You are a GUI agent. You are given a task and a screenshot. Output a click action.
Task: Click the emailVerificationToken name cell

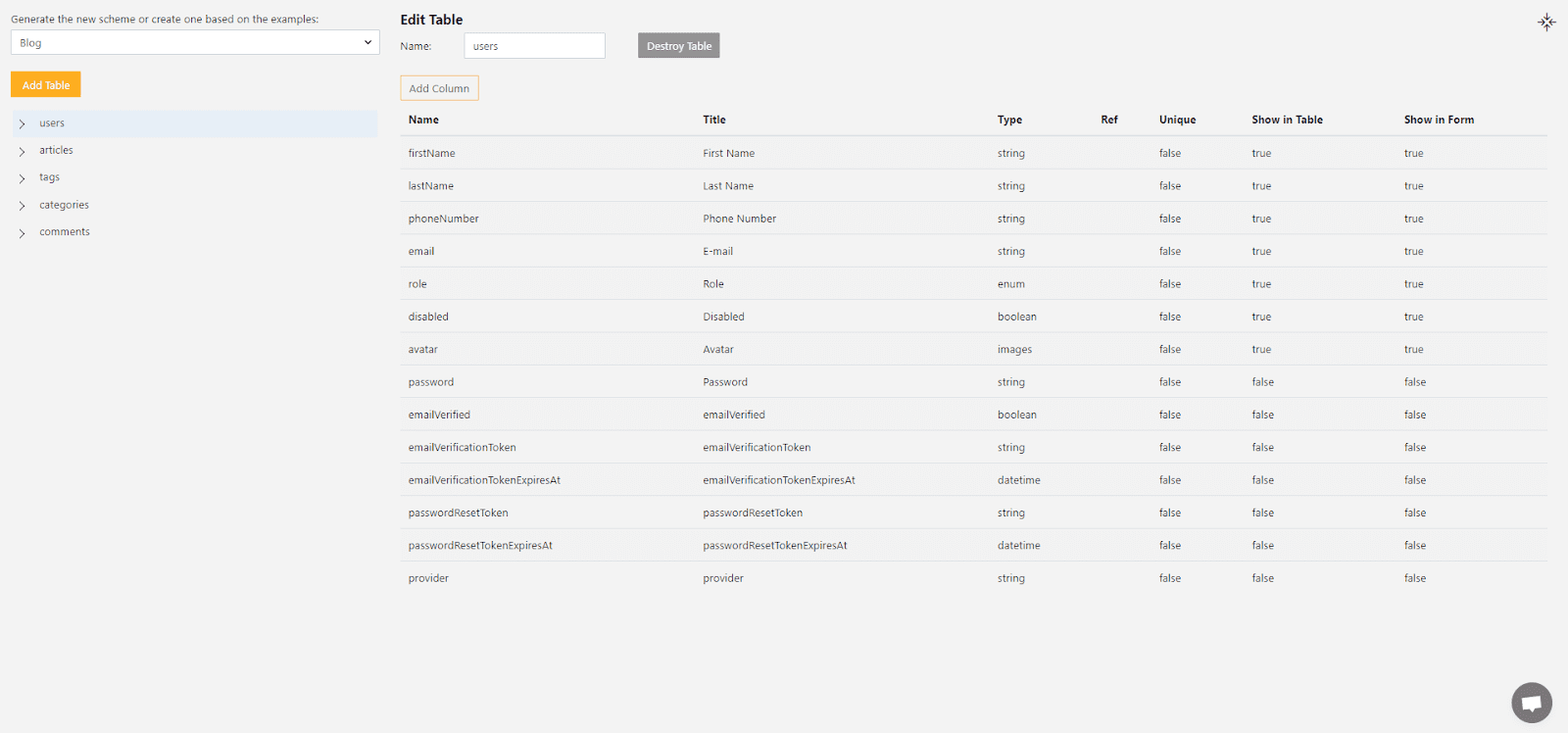(x=463, y=448)
